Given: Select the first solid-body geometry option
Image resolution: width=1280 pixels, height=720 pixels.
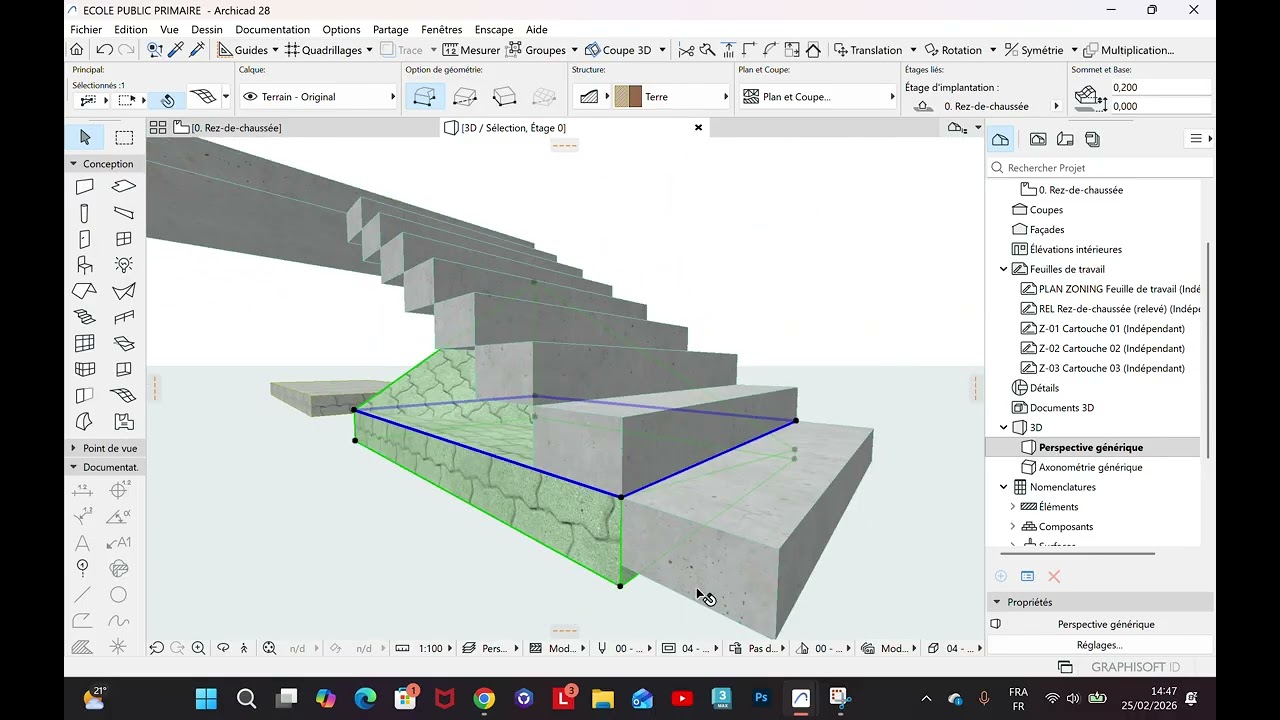Looking at the screenshot, I should click(425, 97).
